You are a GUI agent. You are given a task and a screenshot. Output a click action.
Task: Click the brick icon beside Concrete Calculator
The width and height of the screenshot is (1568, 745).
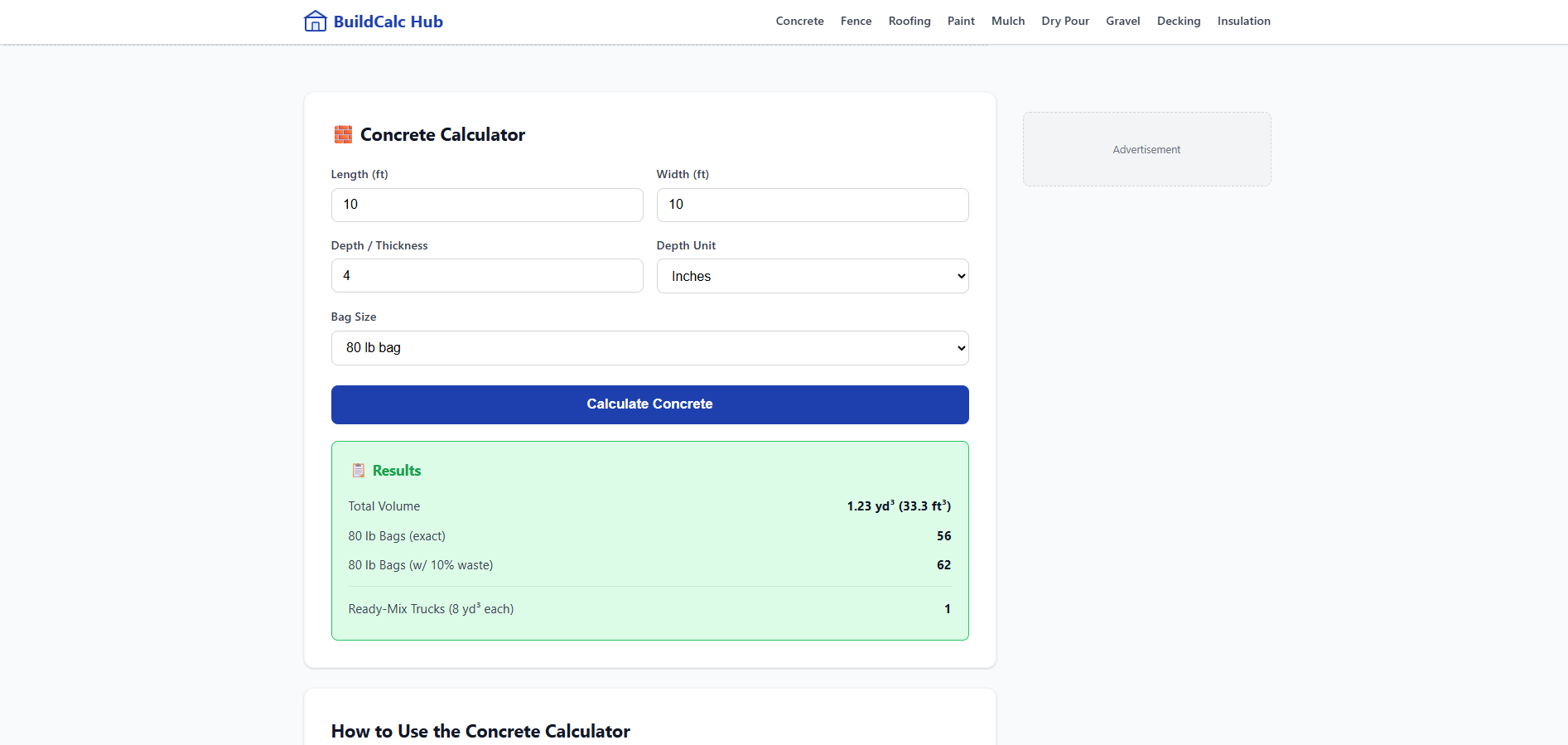point(343,134)
